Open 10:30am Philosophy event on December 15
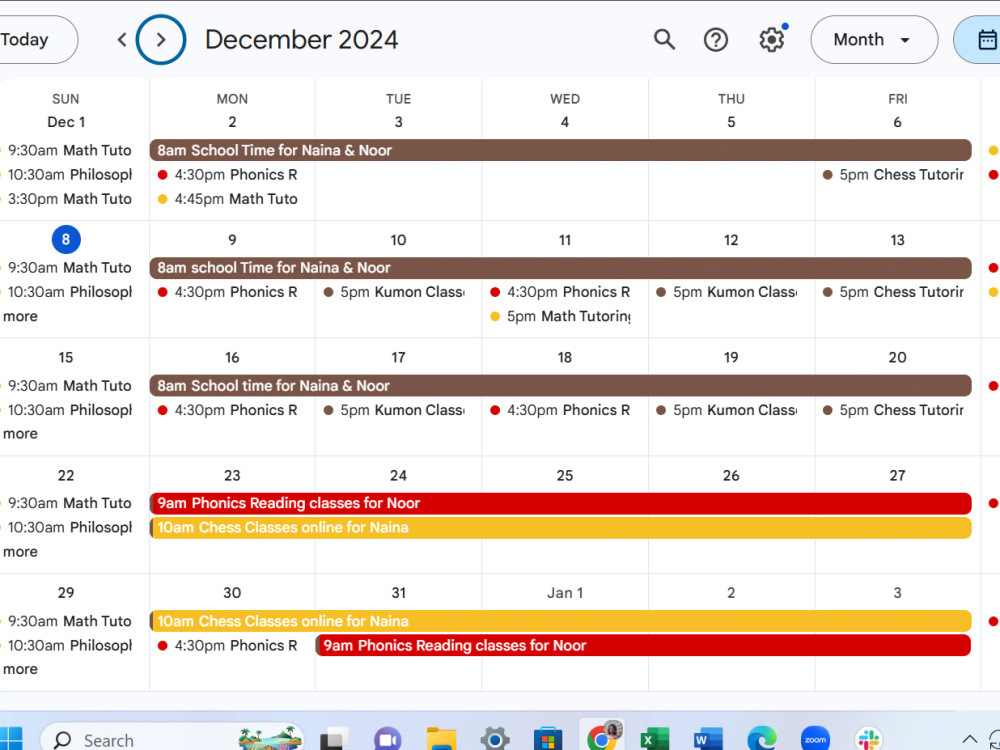Screen dimensions: 1000x750 [x=68, y=410]
